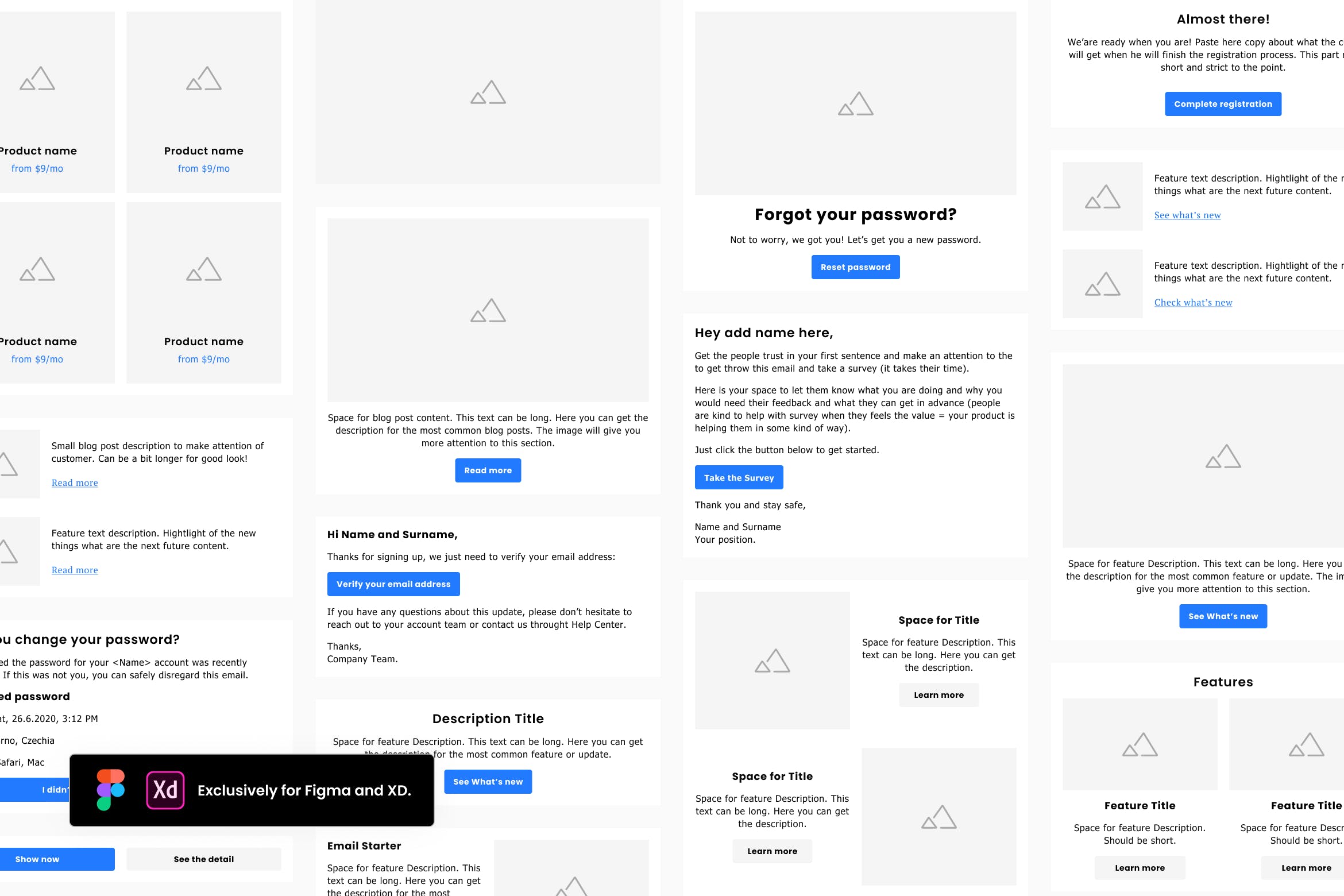Click the Figma logo icon
The image size is (1344, 896).
coord(111,790)
